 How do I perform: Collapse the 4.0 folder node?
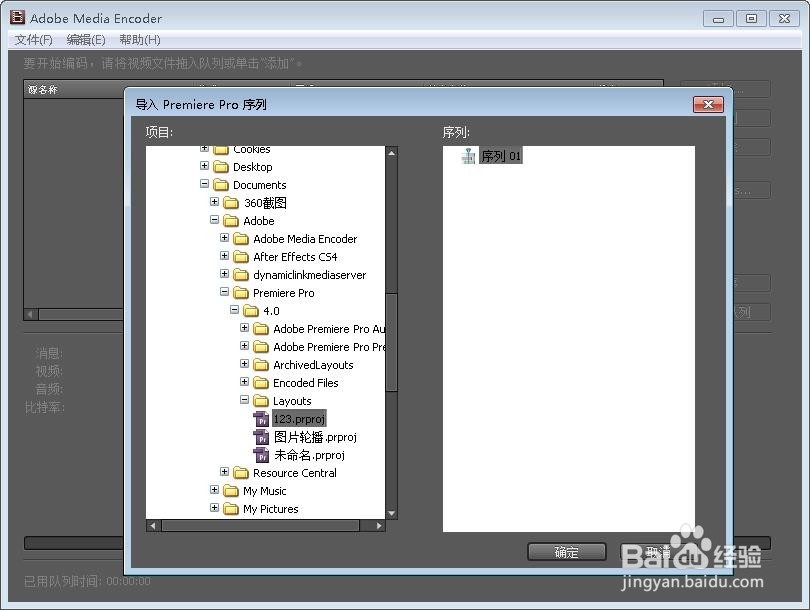(235, 309)
